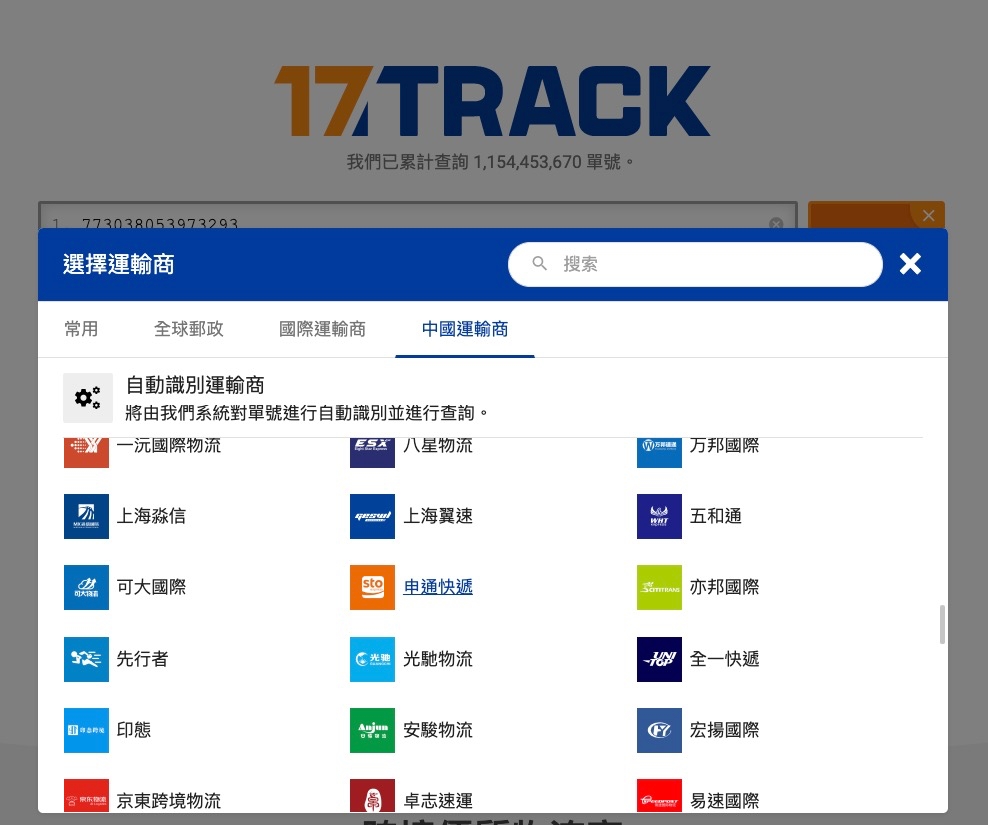988x825 pixels.
Task: Click the 一沅國際物流 logo
Action: 86,453
